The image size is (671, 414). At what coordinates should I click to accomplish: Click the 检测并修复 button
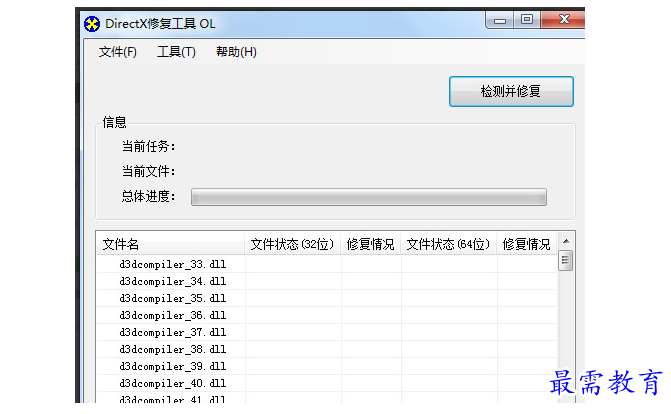tap(511, 91)
